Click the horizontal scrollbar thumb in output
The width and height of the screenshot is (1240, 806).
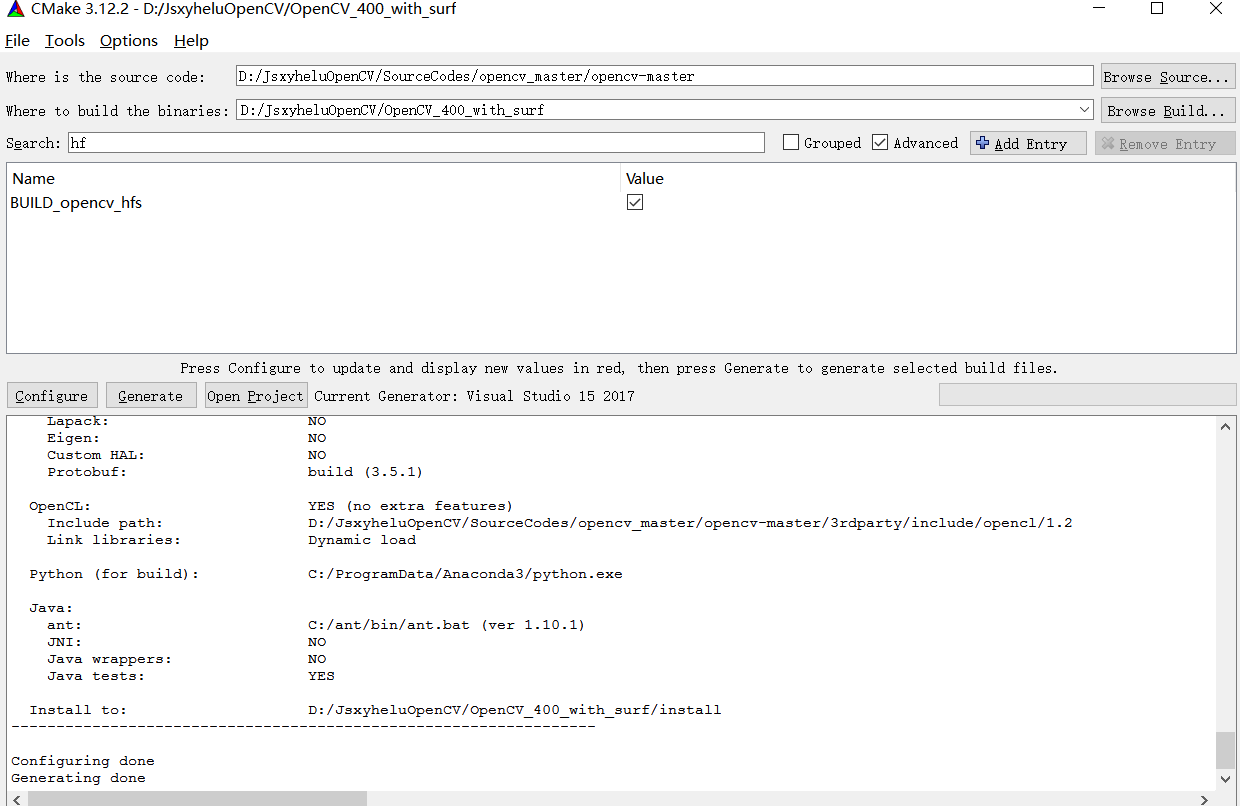tap(197, 798)
